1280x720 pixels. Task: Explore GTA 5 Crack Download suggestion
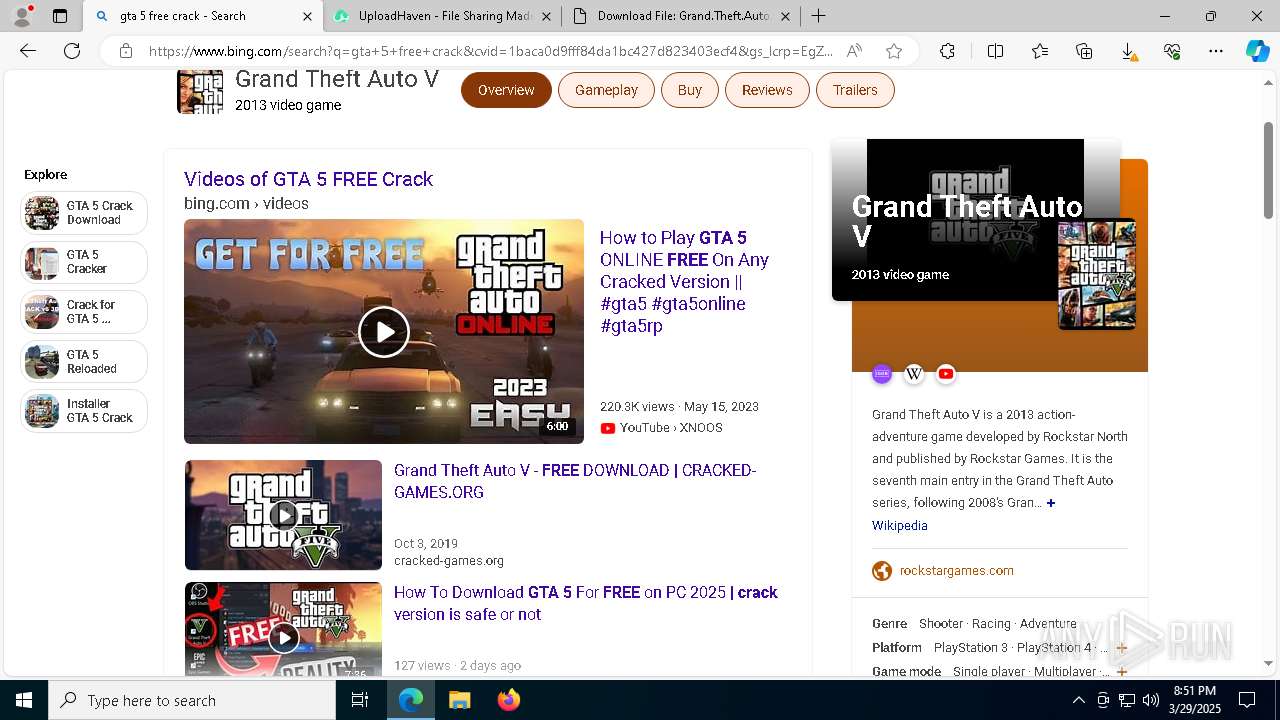coord(84,213)
